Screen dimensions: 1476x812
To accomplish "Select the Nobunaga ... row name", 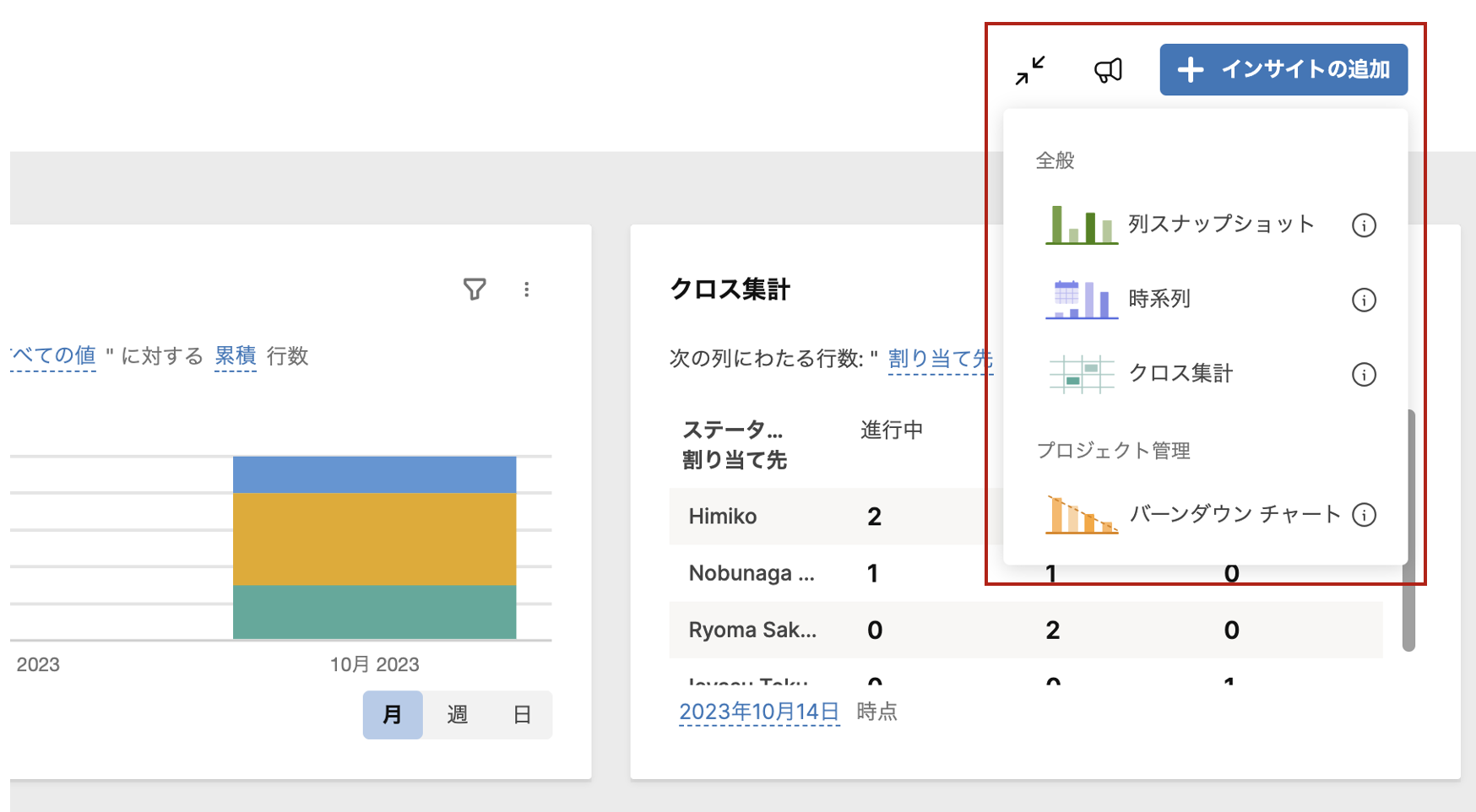I will click(752, 573).
